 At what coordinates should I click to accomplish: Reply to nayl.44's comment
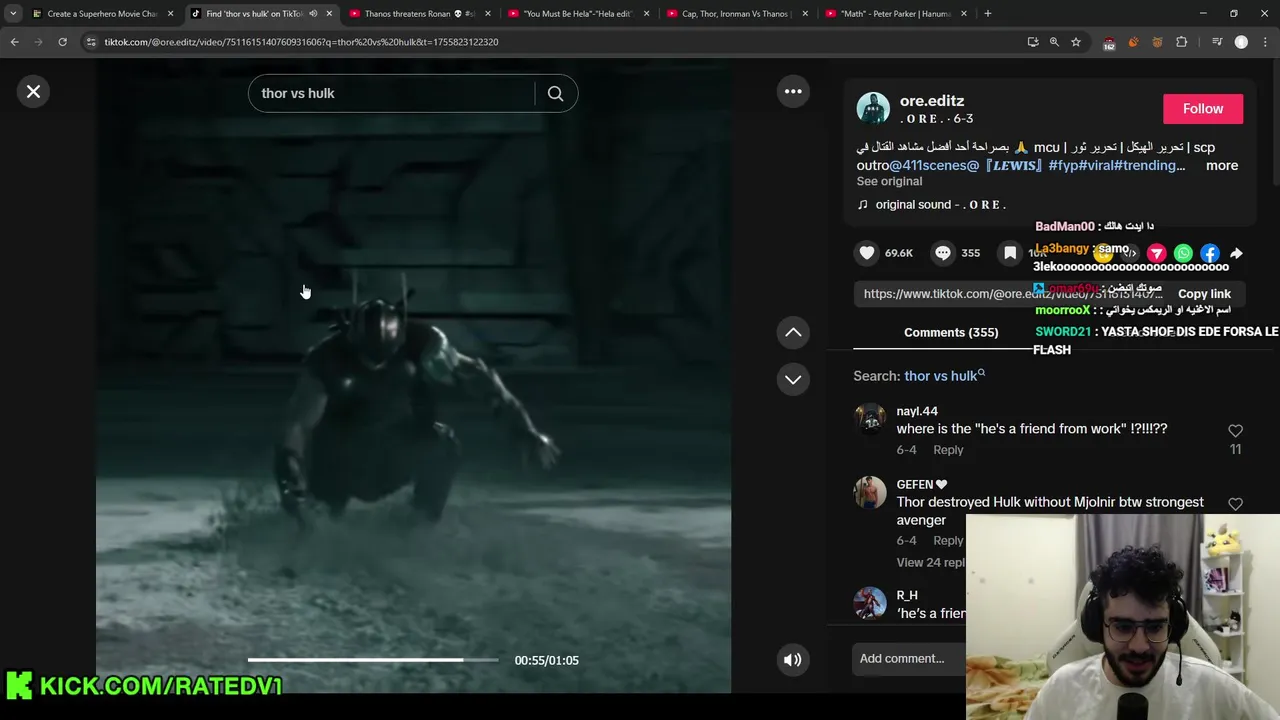948,450
